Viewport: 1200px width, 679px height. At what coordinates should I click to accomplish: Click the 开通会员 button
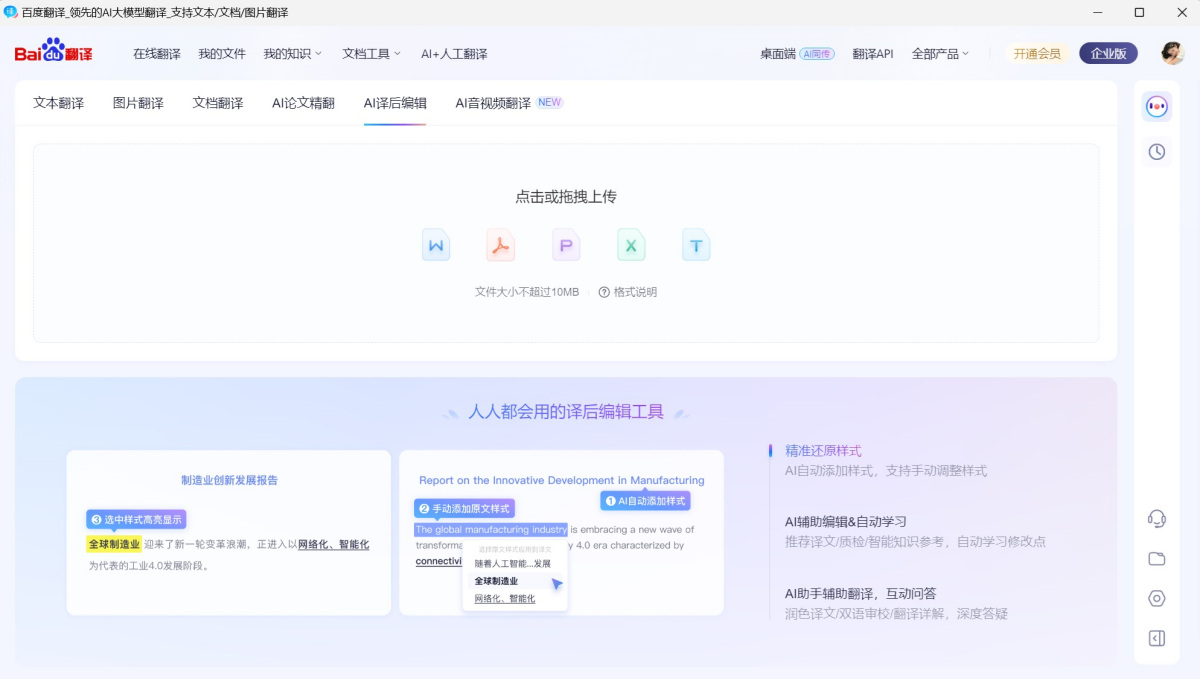pos(1036,53)
